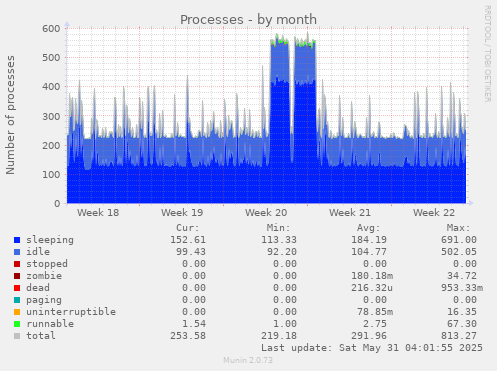Click zombie max value 34.72

tap(462, 276)
